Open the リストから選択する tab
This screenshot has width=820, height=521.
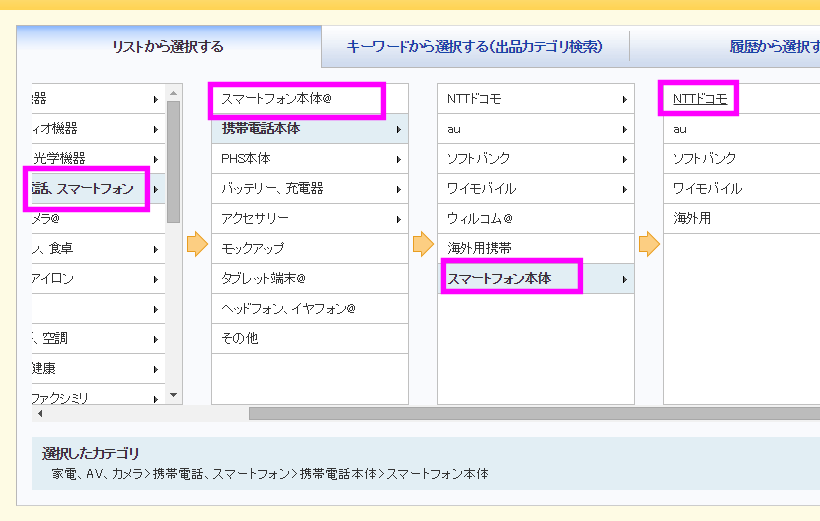point(168,46)
